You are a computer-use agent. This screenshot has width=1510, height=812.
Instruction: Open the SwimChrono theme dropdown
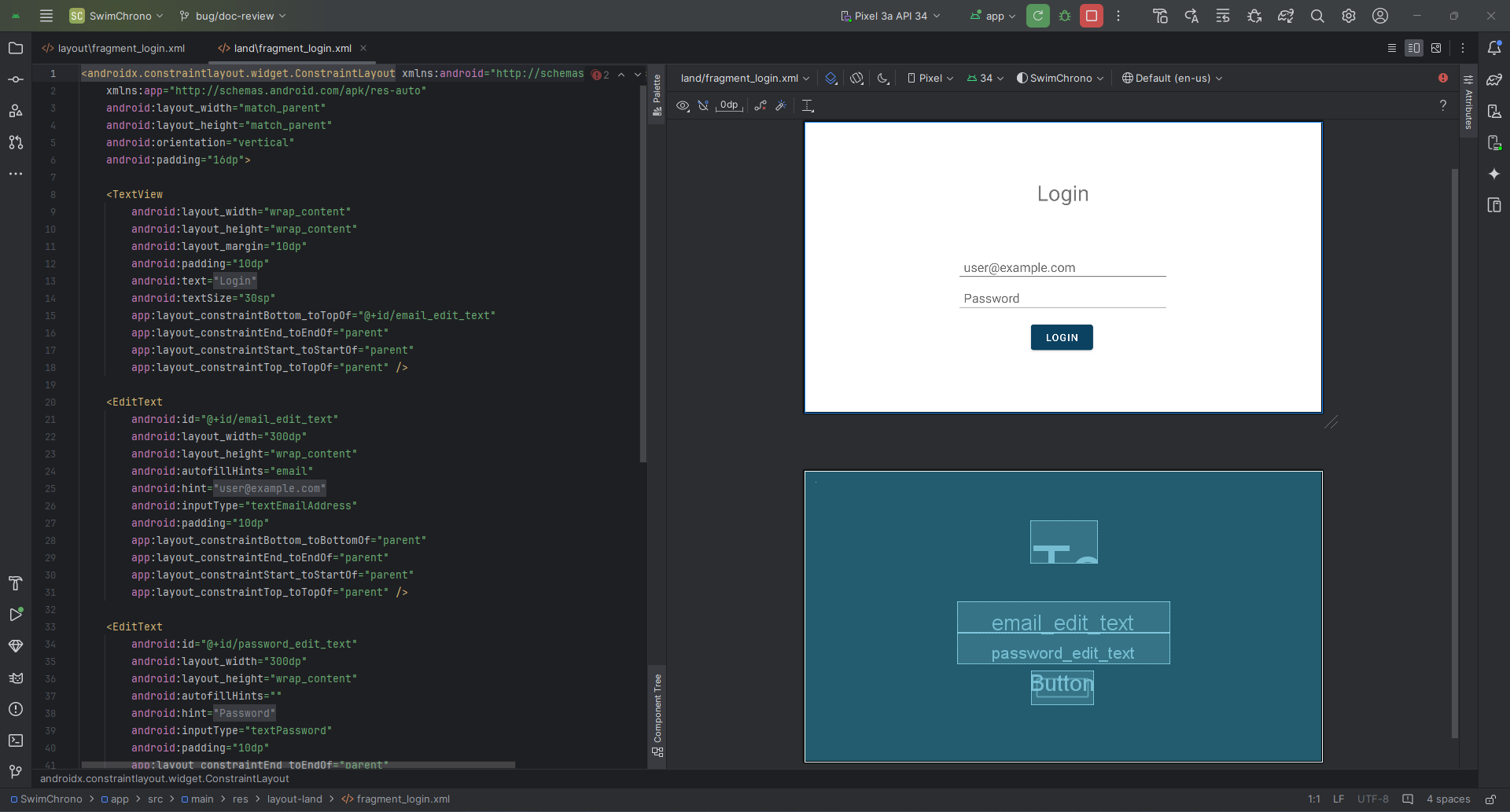[1060, 78]
